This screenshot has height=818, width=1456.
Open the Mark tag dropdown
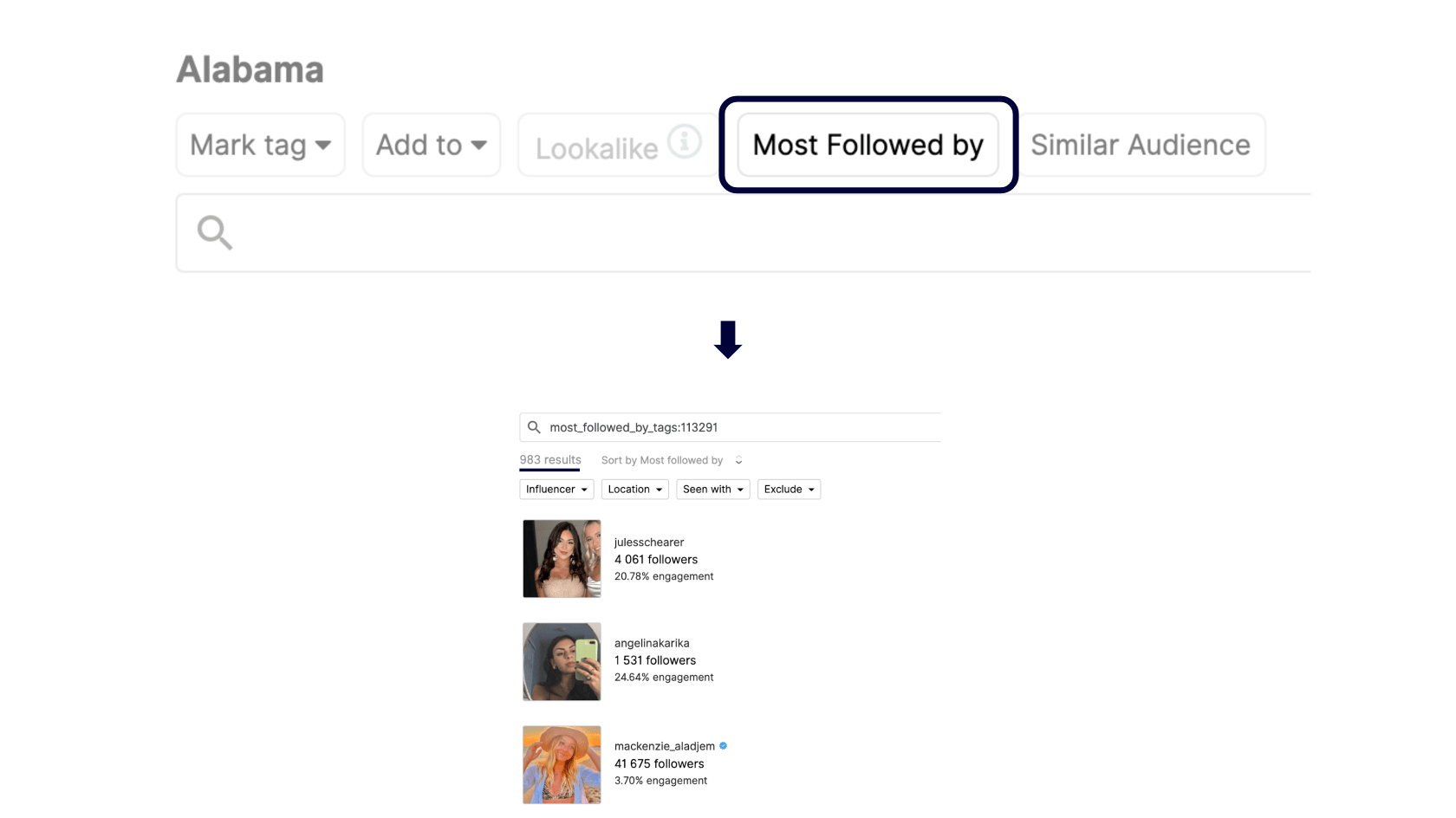click(261, 145)
